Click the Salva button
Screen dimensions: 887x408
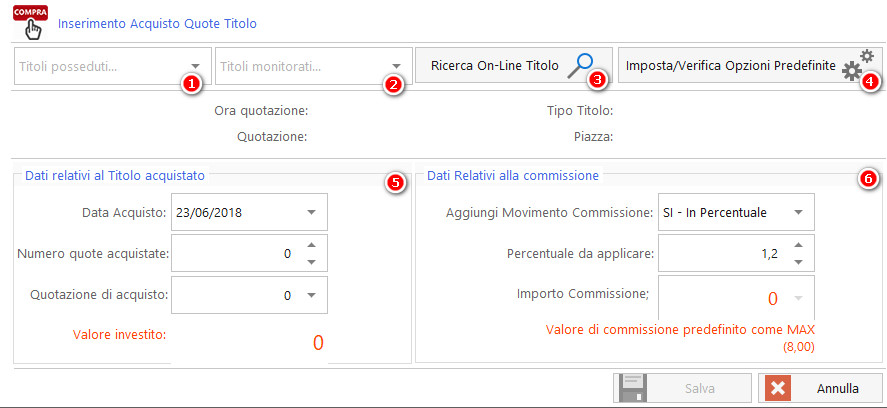tap(682, 388)
